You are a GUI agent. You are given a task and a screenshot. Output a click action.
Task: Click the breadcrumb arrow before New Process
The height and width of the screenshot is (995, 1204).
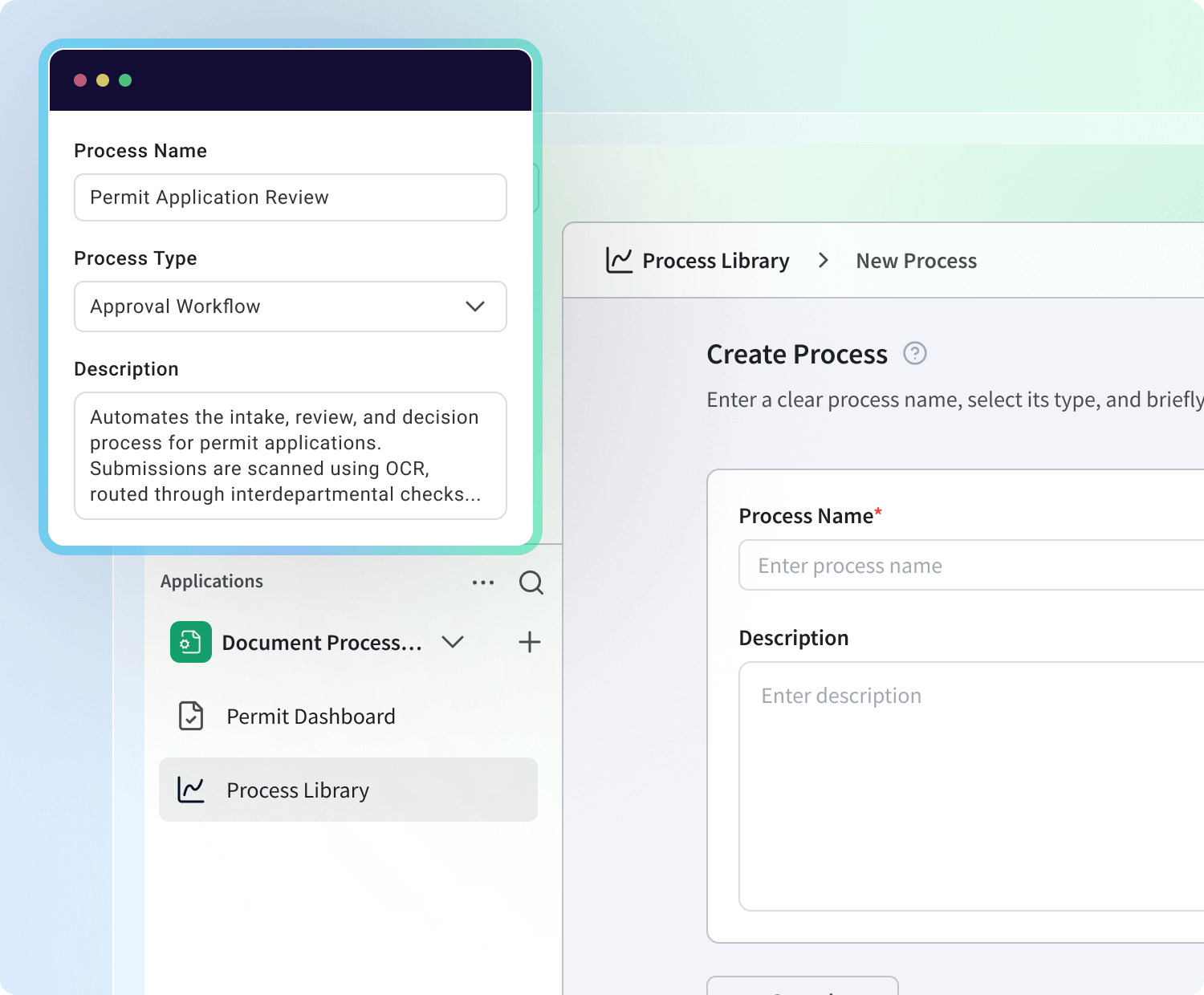tap(823, 260)
